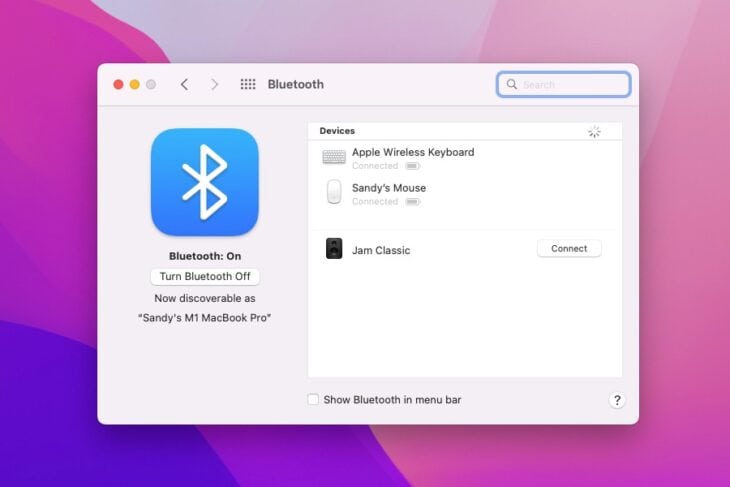
Task: Click the magnifying glass in search box
Action: [x=512, y=85]
